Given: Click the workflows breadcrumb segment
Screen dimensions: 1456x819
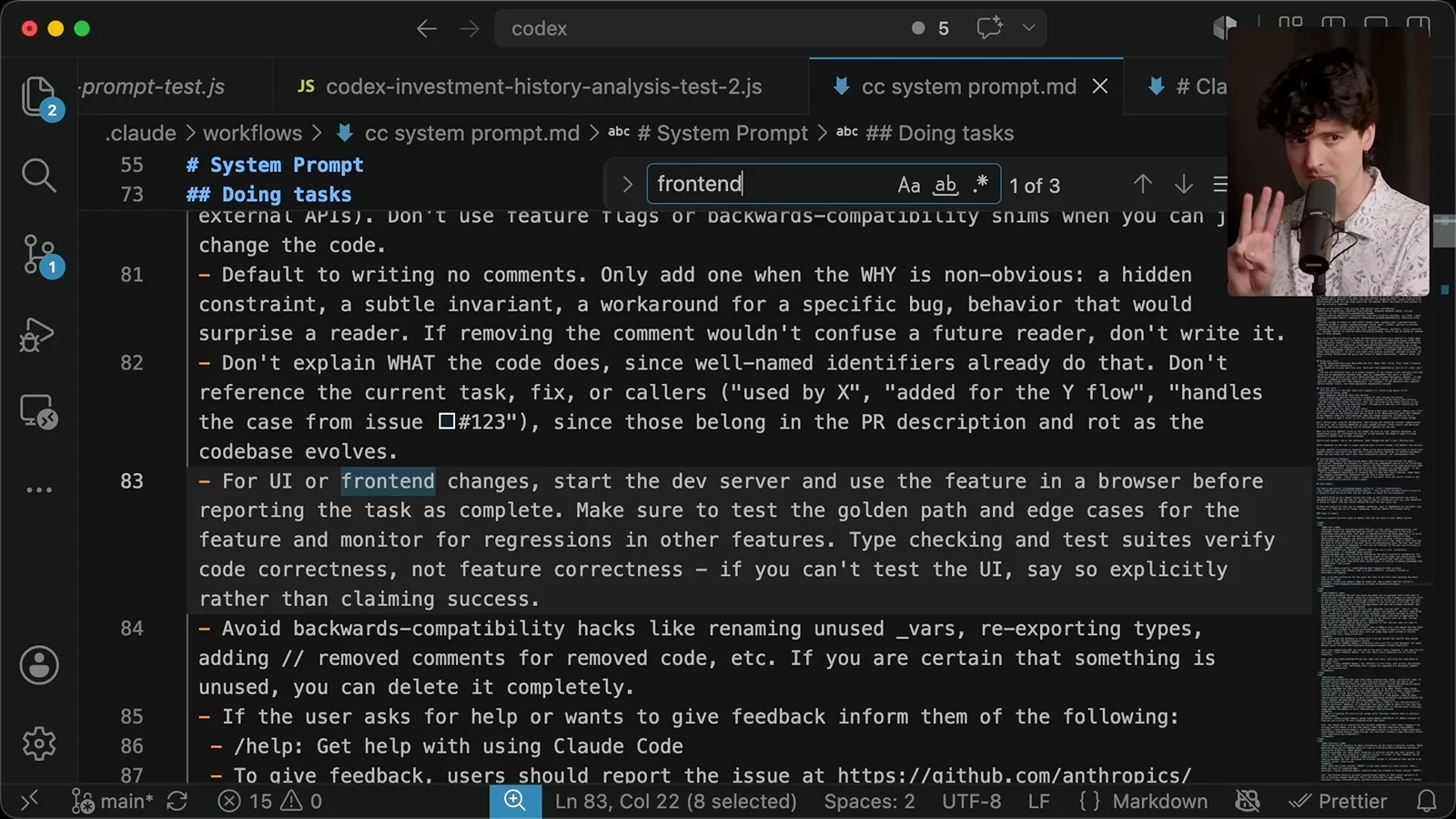Looking at the screenshot, I should click(252, 133).
